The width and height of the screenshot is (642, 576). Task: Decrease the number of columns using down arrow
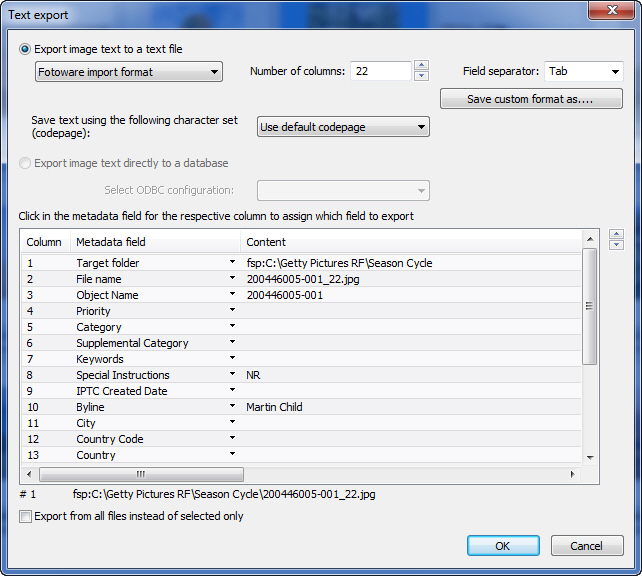pyautogui.click(x=421, y=76)
